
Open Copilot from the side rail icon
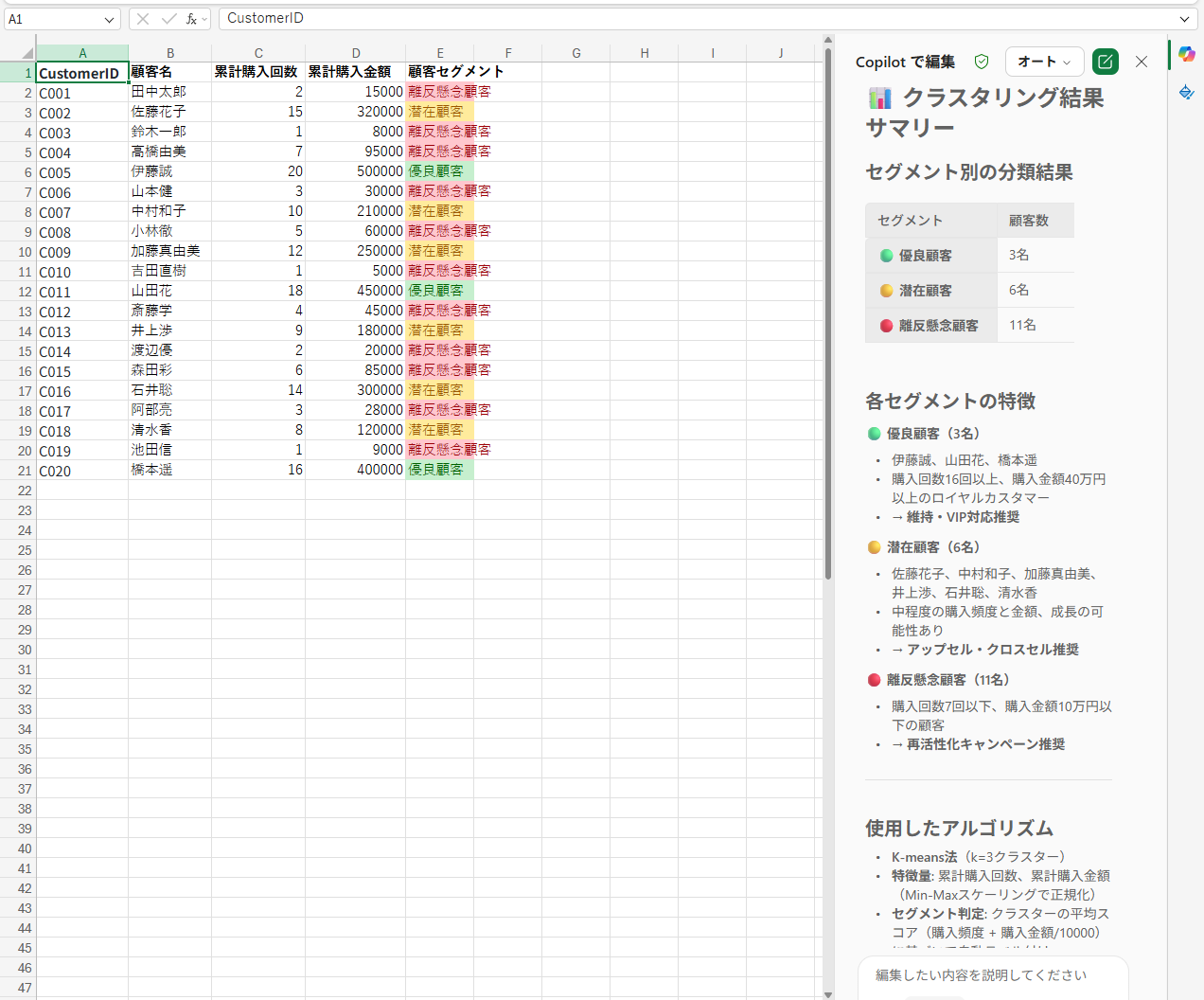click(1186, 54)
